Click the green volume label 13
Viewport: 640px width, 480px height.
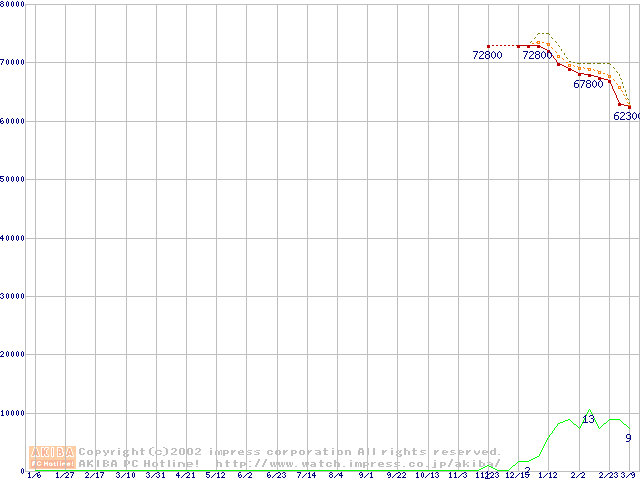point(588,419)
